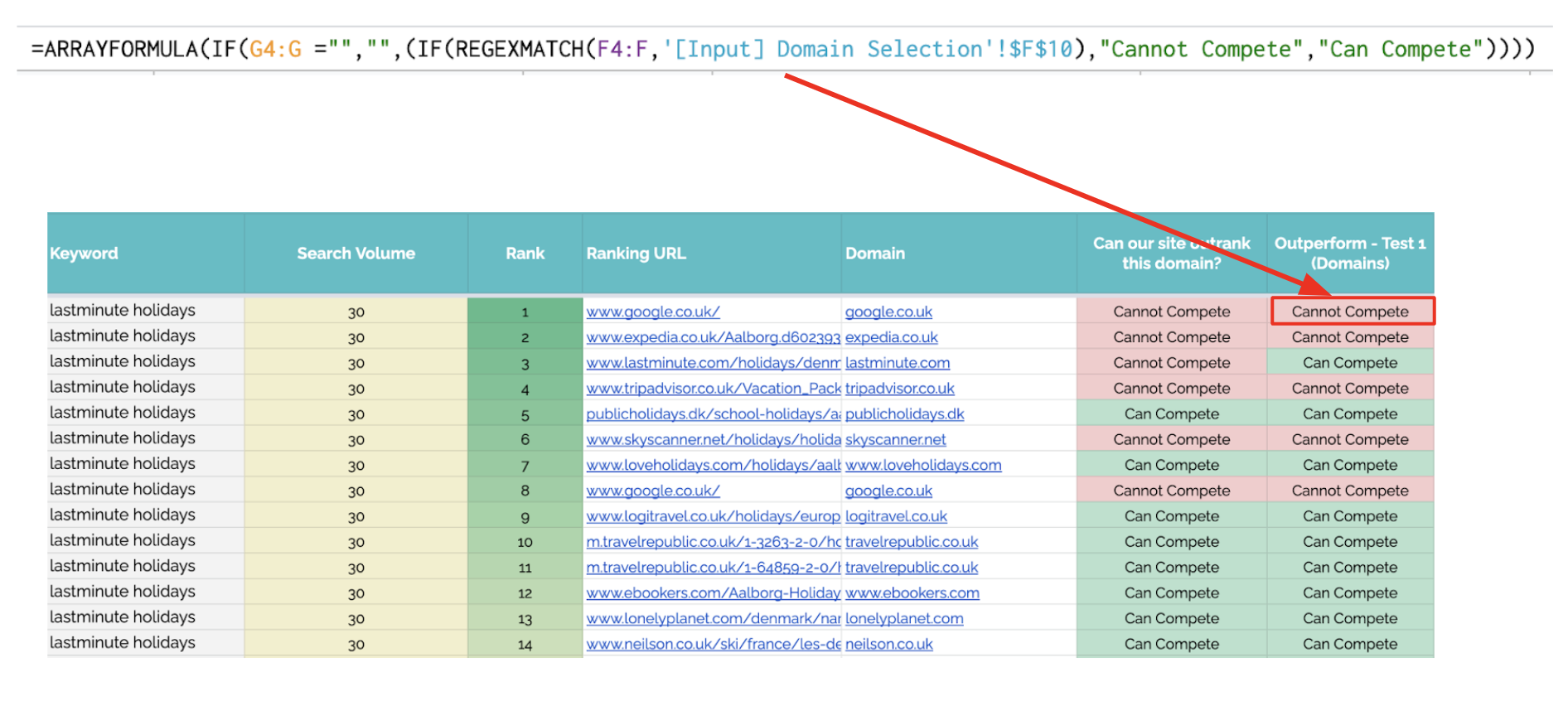Click the Rank column header
Image resolution: width=1568 pixels, height=706 pixels.
[525, 254]
